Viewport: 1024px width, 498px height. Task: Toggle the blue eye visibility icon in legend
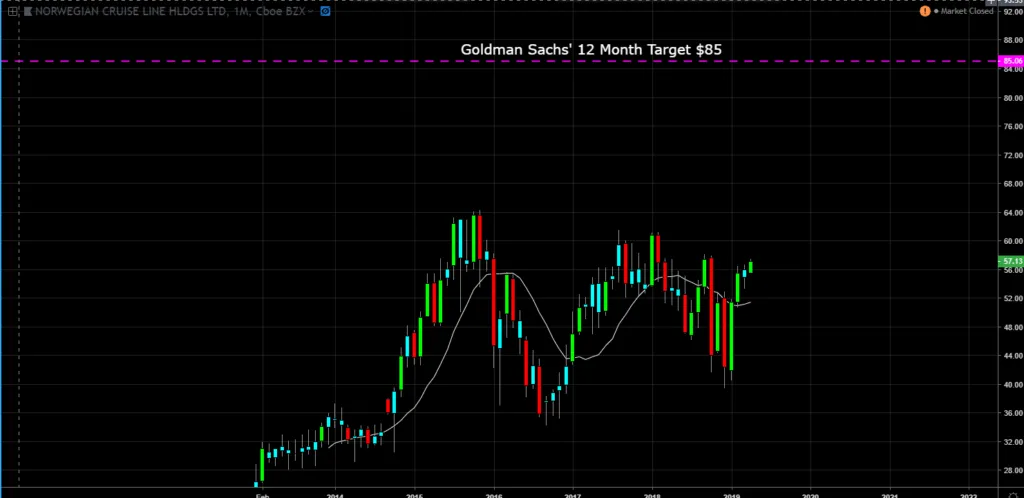coord(325,11)
